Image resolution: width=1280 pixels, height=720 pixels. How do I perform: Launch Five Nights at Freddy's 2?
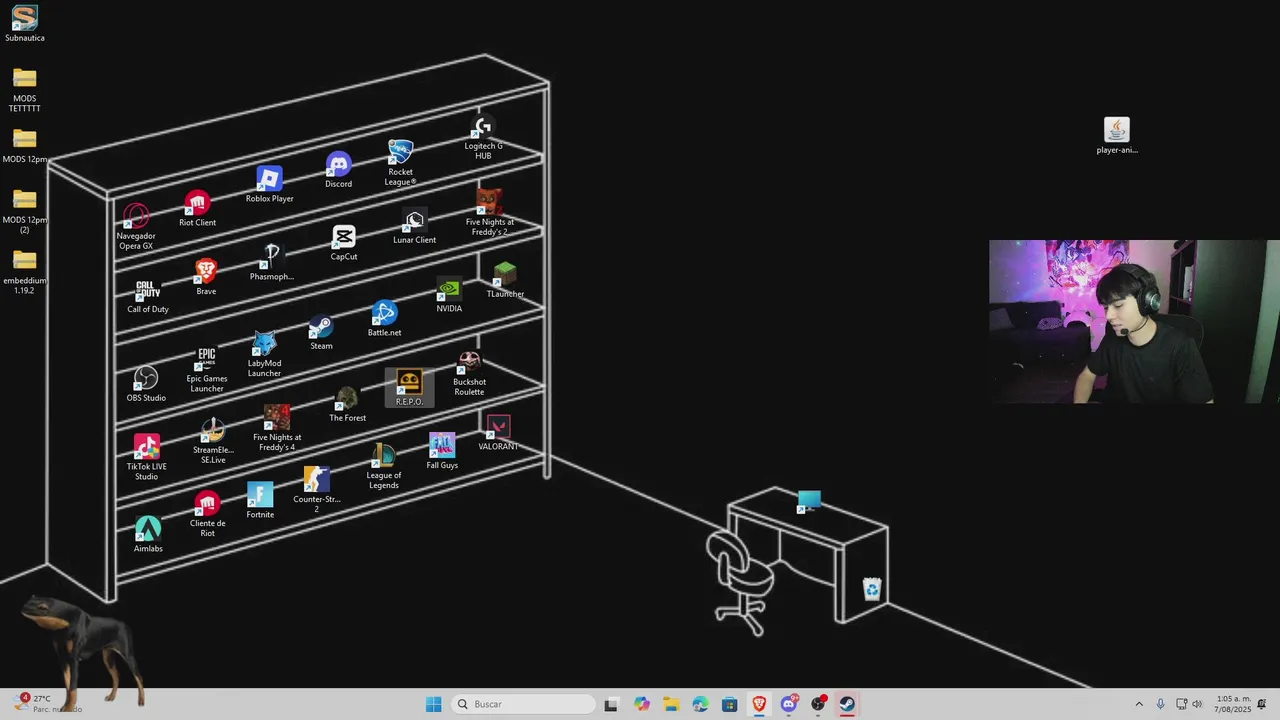pos(489,212)
